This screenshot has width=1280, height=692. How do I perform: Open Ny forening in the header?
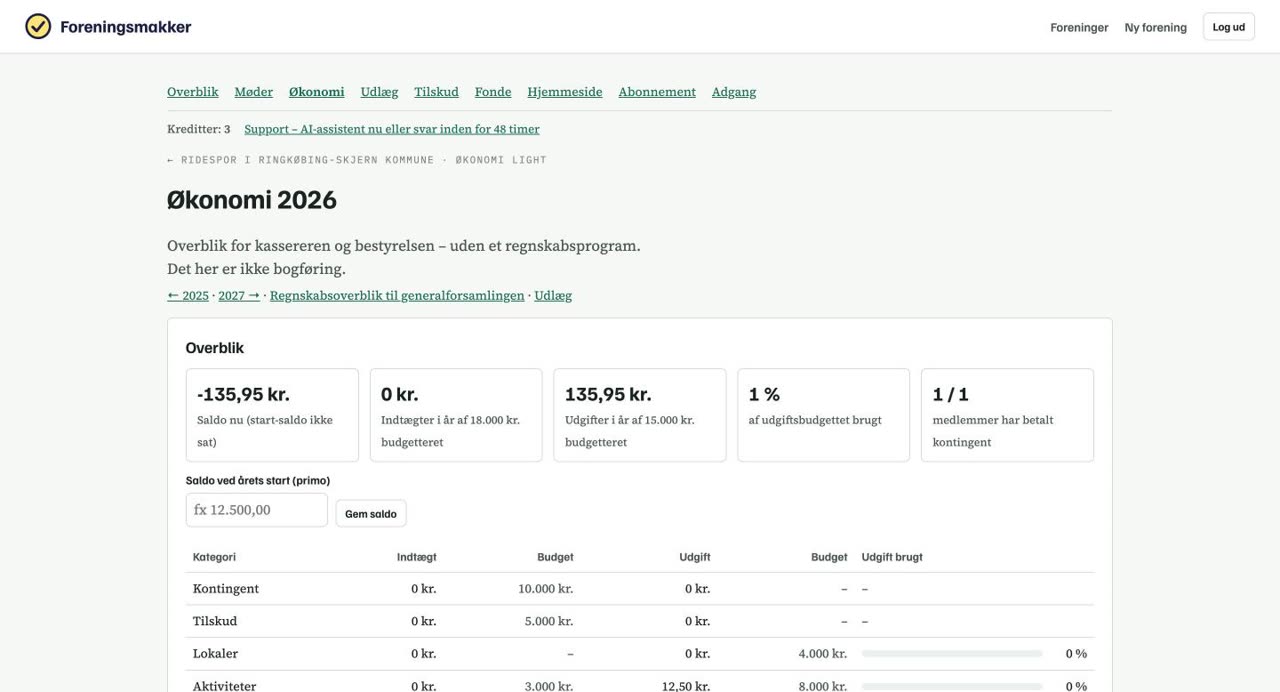pos(1156,27)
